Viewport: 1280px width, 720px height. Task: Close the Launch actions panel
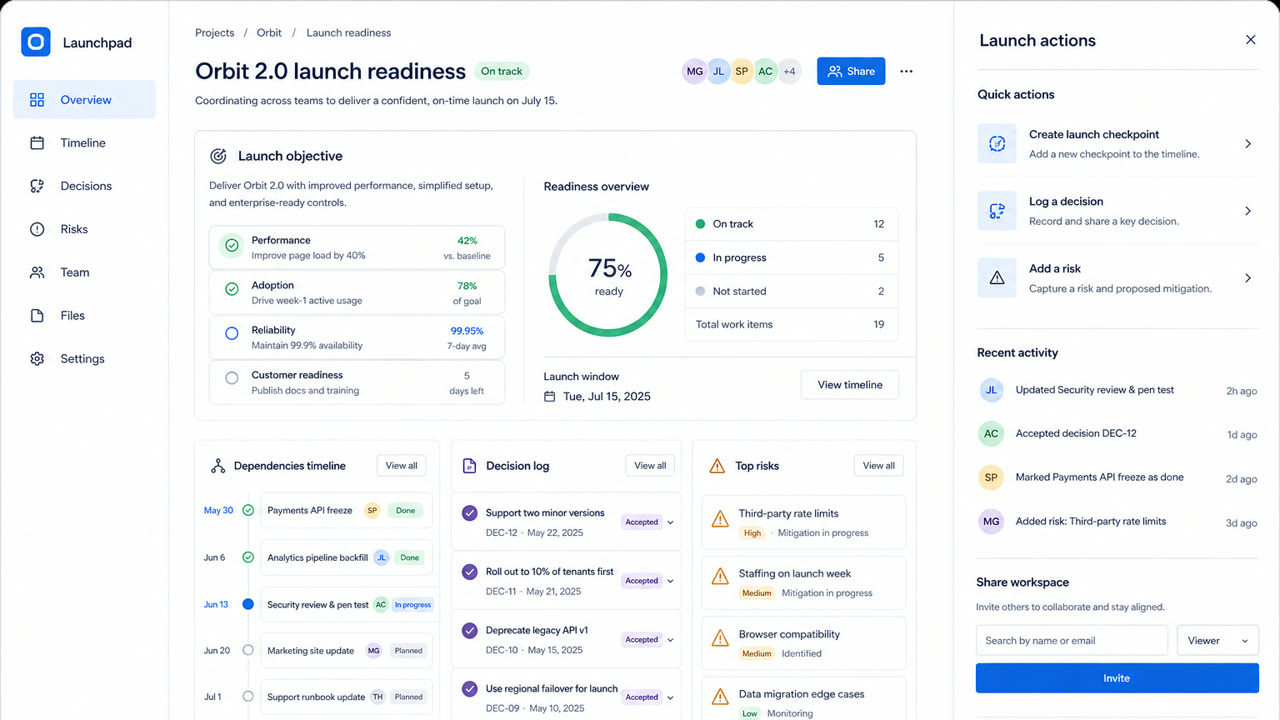coord(1250,40)
